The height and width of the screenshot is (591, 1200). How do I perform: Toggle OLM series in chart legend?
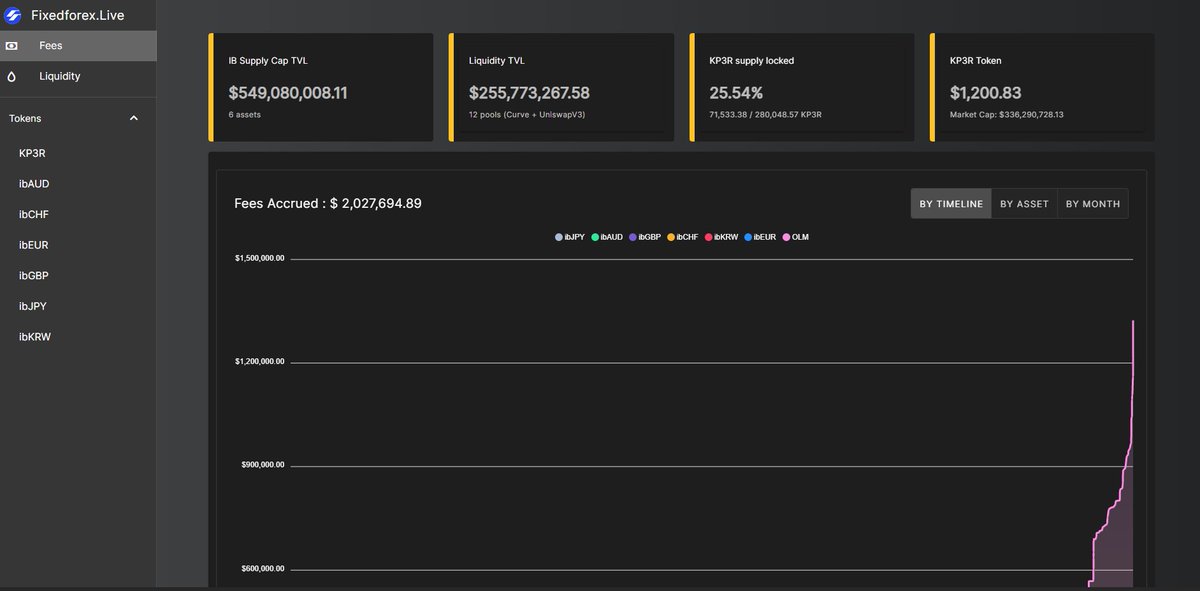(x=796, y=237)
